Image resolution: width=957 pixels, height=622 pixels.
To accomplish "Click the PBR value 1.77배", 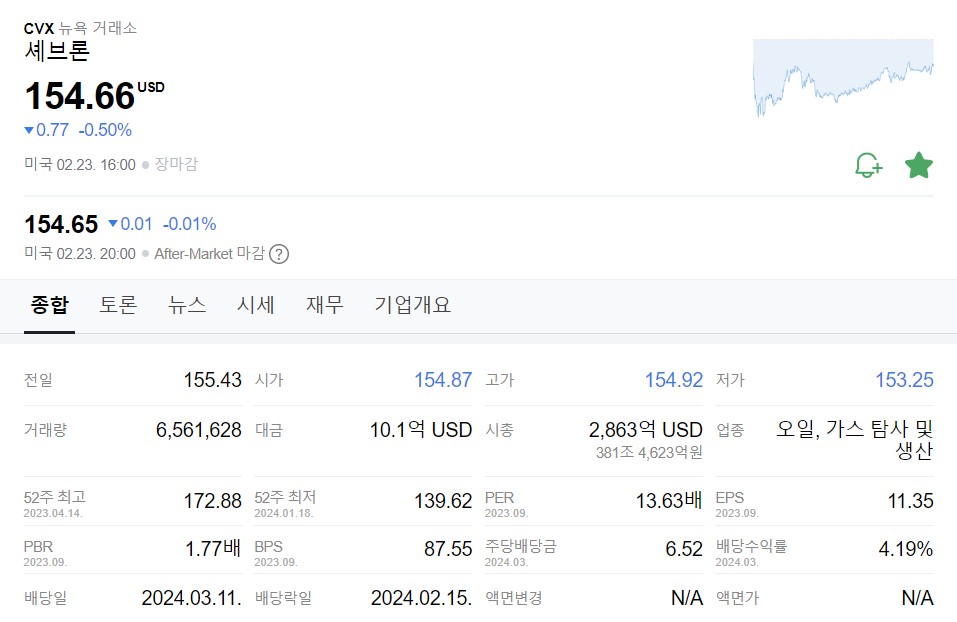I will 213,548.
